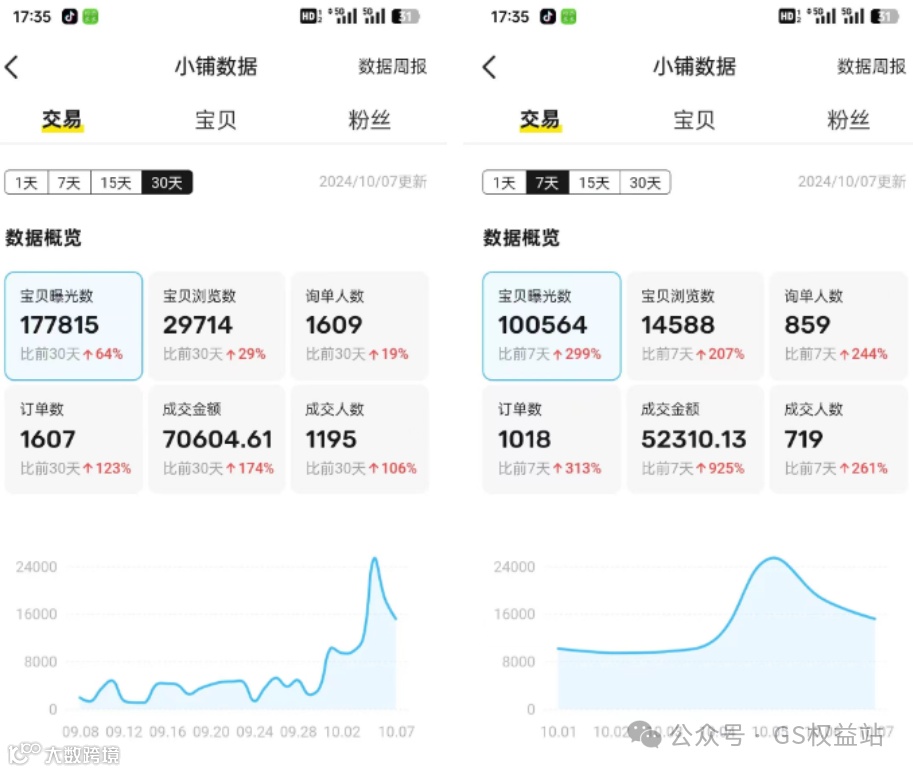Image resolution: width=913 pixels, height=772 pixels.
Task: Tap 10.01 date on right chart axis
Action: [558, 732]
